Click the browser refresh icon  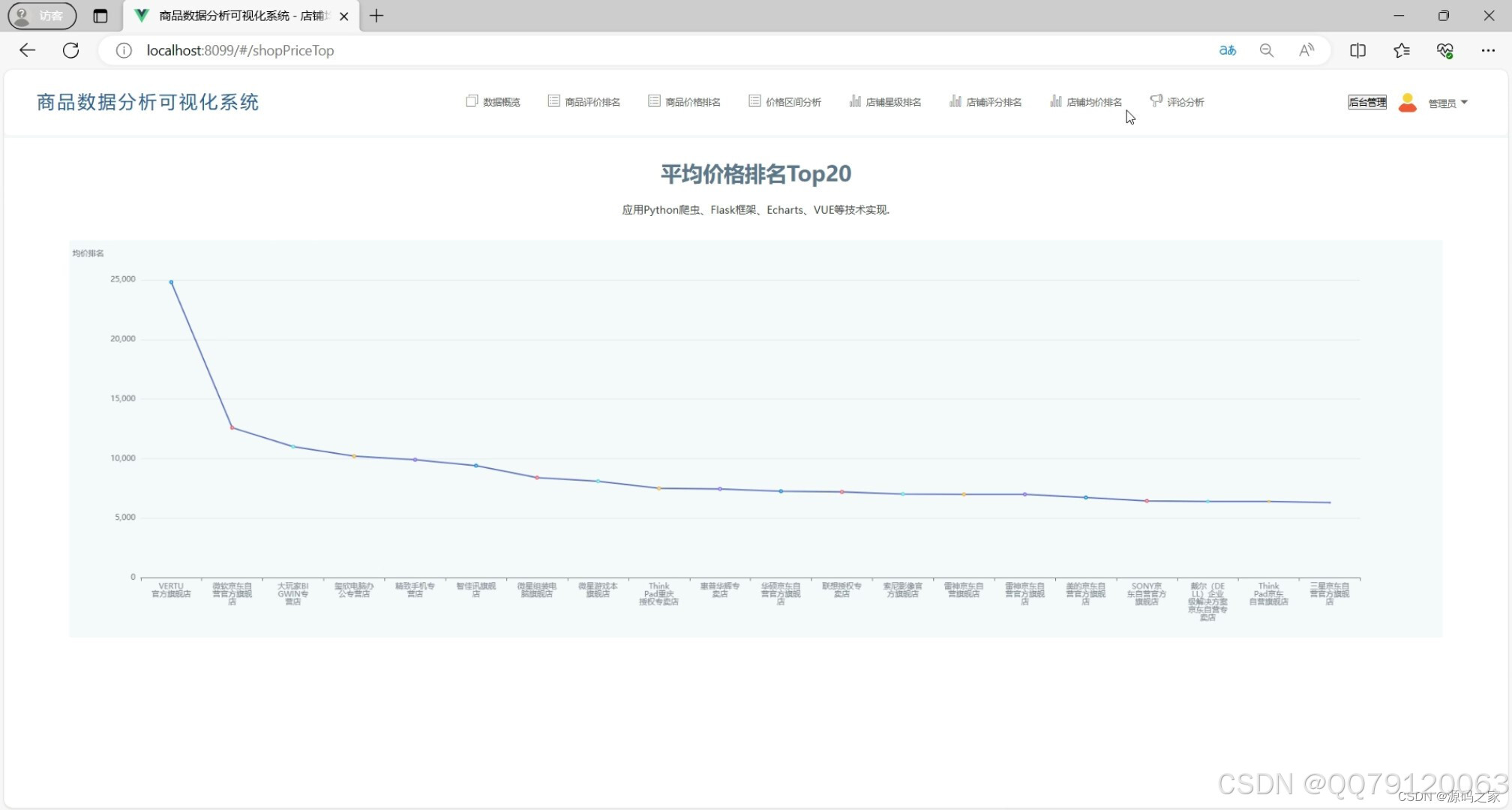71,50
